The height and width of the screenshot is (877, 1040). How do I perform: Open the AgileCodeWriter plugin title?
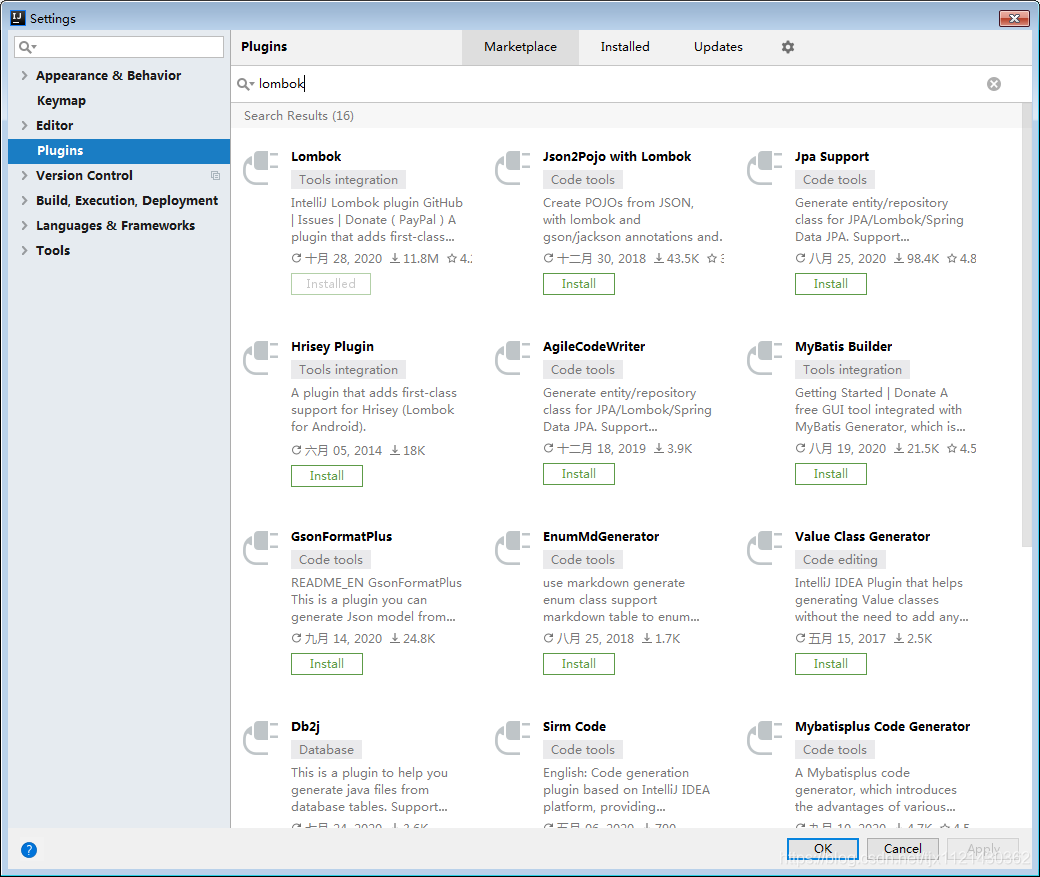click(594, 346)
